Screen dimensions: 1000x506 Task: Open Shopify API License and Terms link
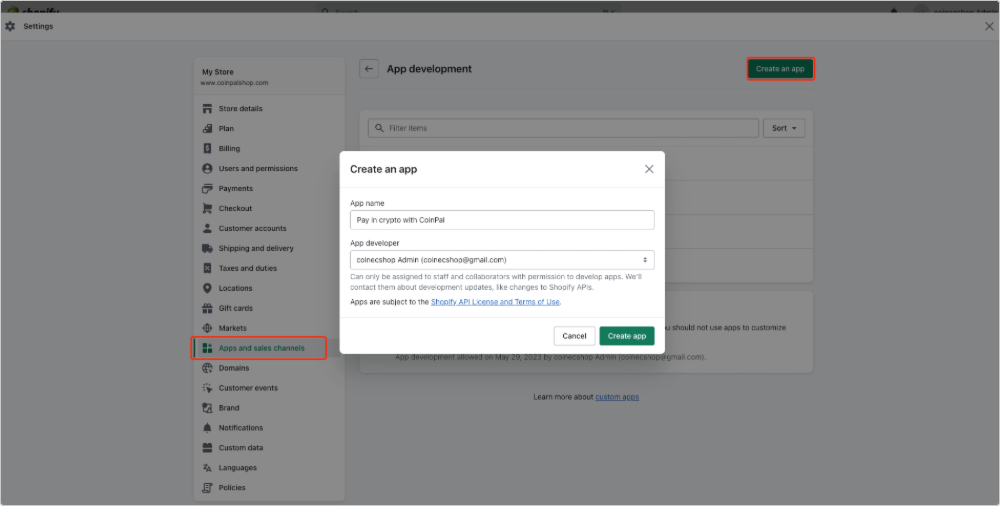[x=495, y=302]
